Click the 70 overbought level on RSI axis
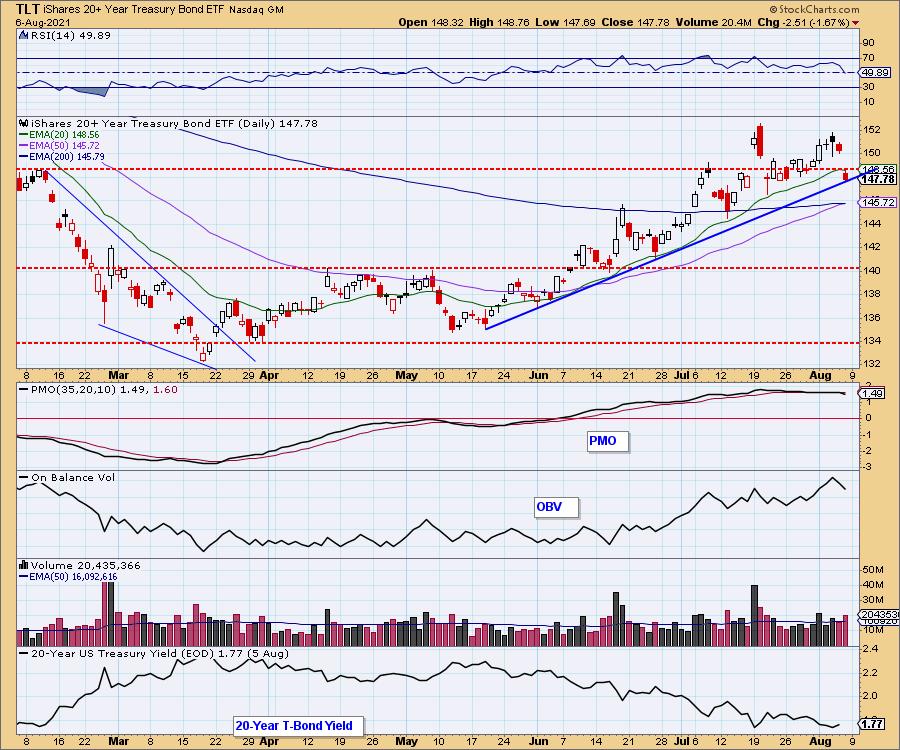Image resolution: width=900 pixels, height=750 pixels. pos(868,58)
